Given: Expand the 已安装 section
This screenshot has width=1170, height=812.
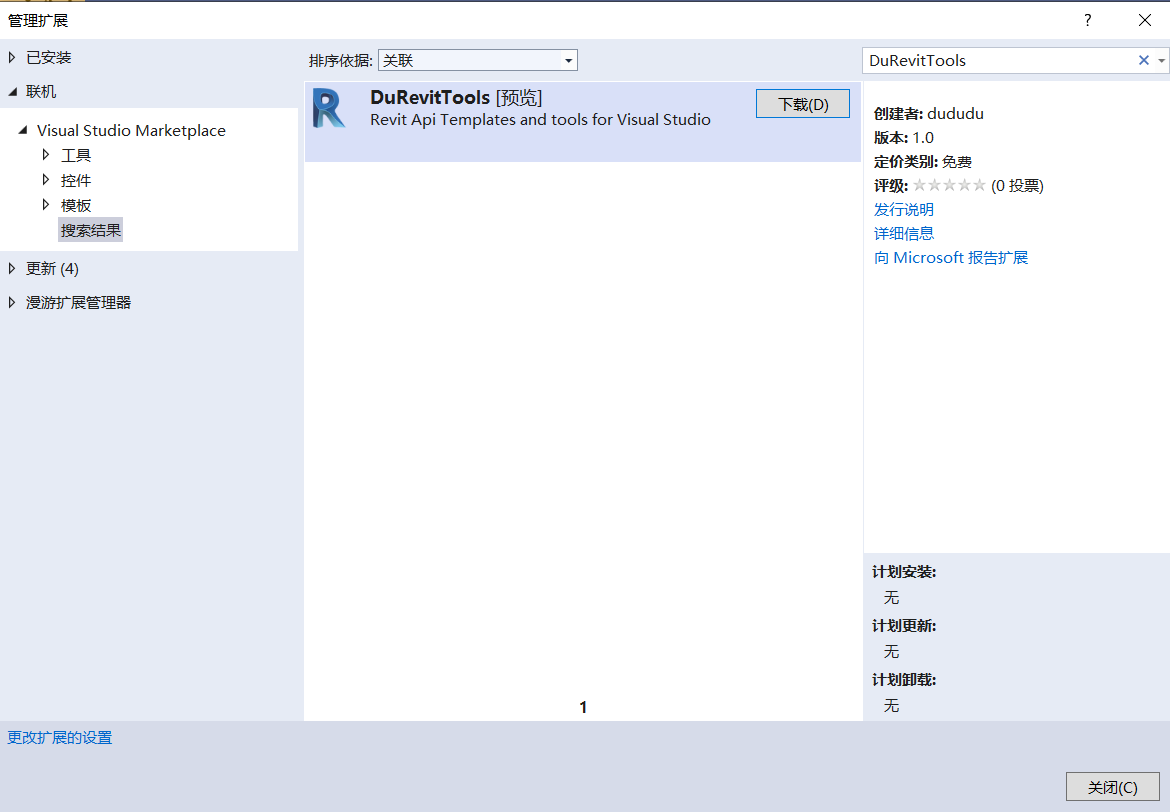Looking at the screenshot, I should tap(11, 57).
